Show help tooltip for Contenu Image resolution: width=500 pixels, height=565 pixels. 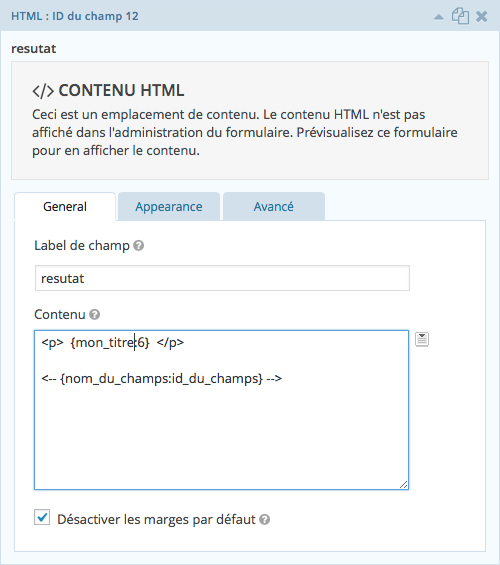pos(94,315)
